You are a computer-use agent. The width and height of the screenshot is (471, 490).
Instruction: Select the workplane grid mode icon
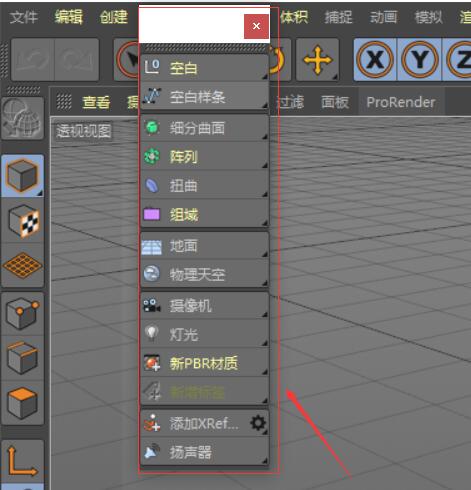pos(22,265)
